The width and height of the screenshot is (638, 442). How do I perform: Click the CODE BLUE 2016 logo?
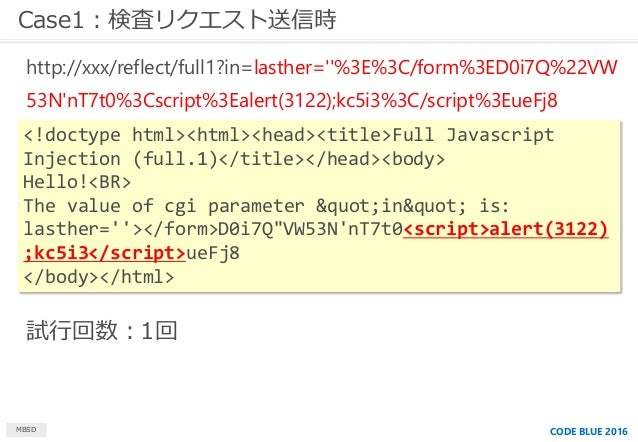point(588,432)
